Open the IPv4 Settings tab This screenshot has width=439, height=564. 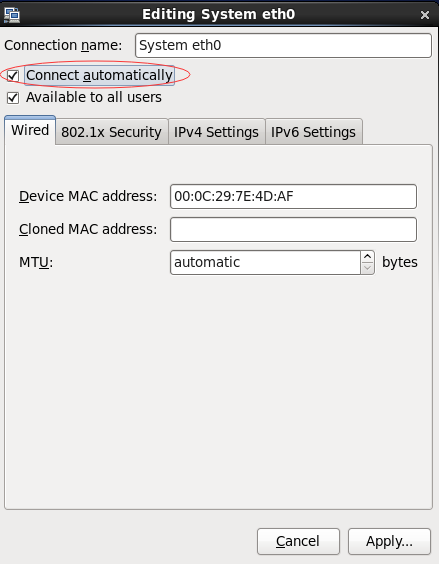coord(217,132)
